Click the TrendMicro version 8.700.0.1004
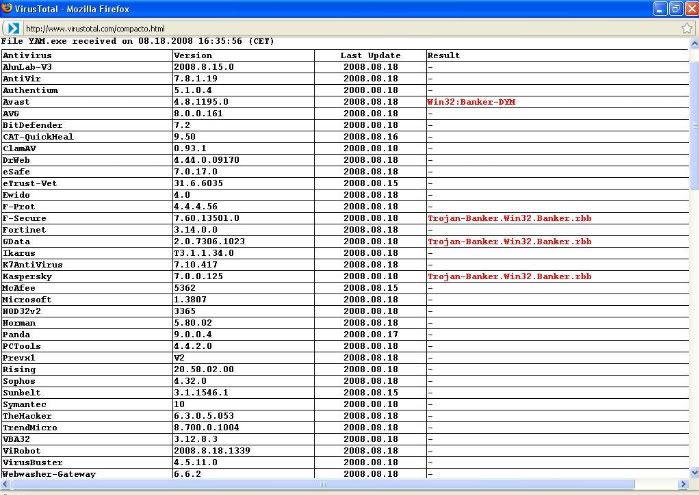The width and height of the screenshot is (699, 495). click(x=206, y=427)
